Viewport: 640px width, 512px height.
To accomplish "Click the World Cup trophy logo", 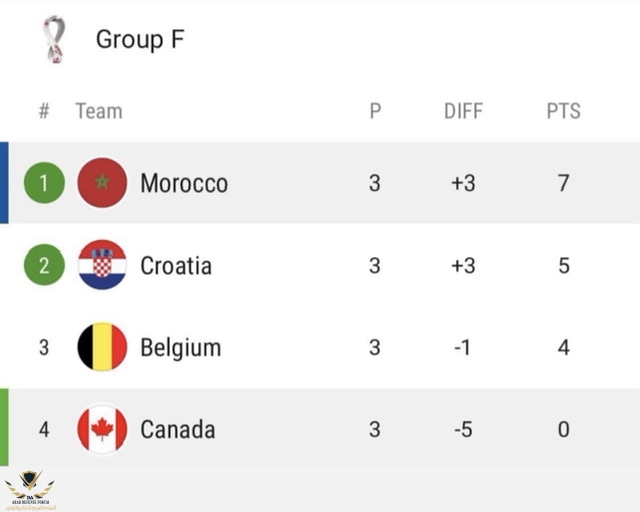I will tap(54, 39).
